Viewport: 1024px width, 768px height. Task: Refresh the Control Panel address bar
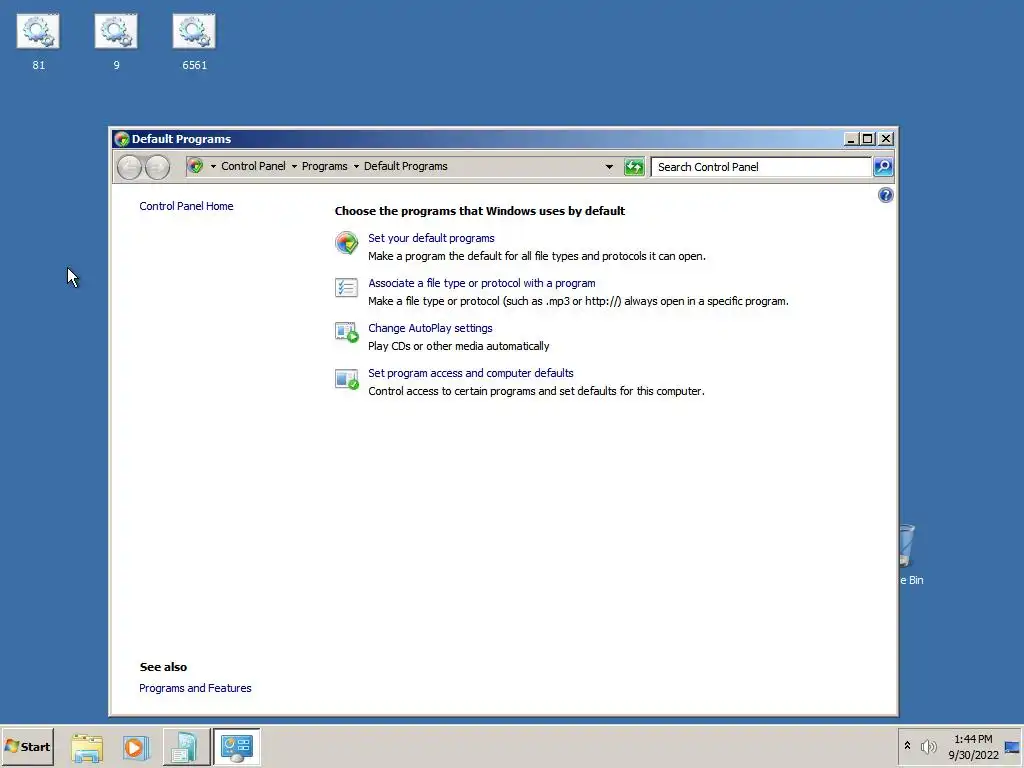point(633,167)
